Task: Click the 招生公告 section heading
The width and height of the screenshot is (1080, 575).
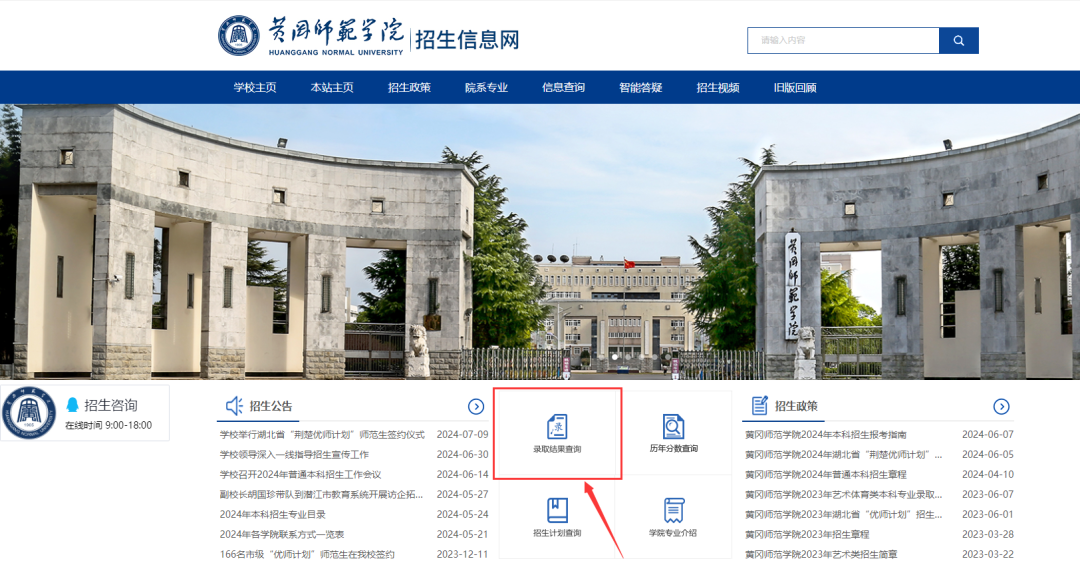Action: point(271,406)
